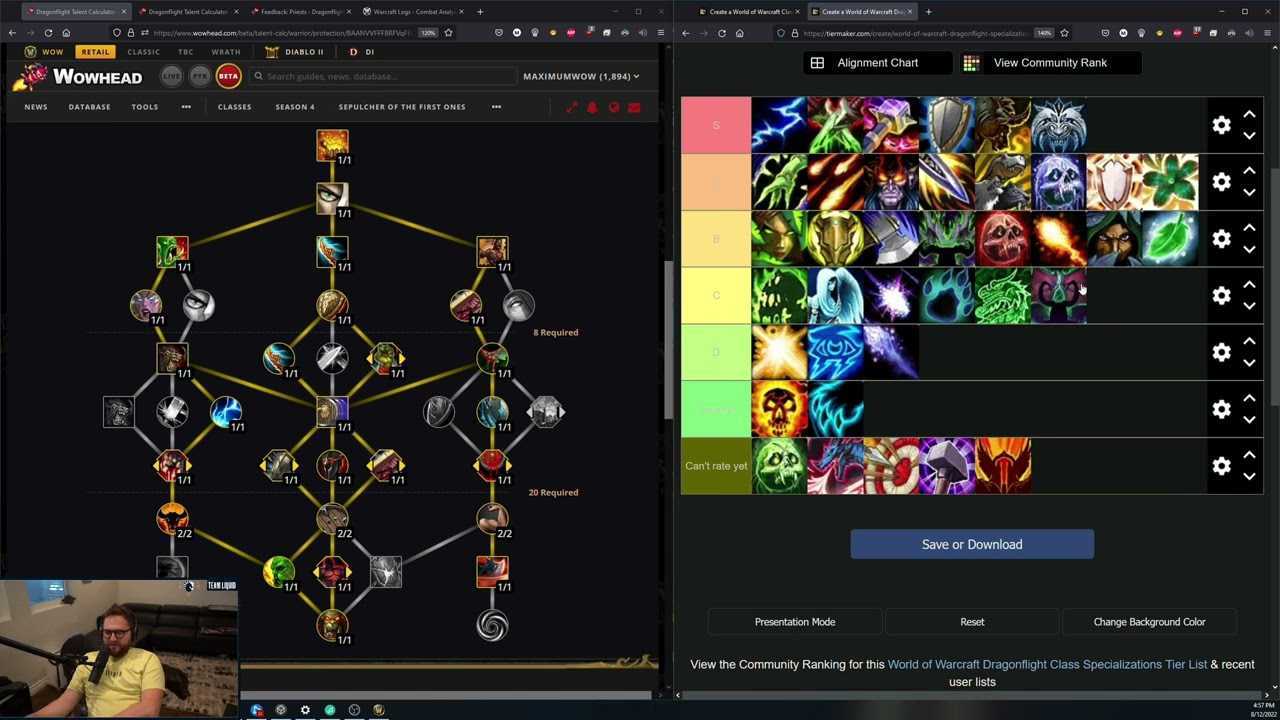Click the Wowhead window vertical scrollbar
This screenshot has width=1280, height=720.
[667, 340]
